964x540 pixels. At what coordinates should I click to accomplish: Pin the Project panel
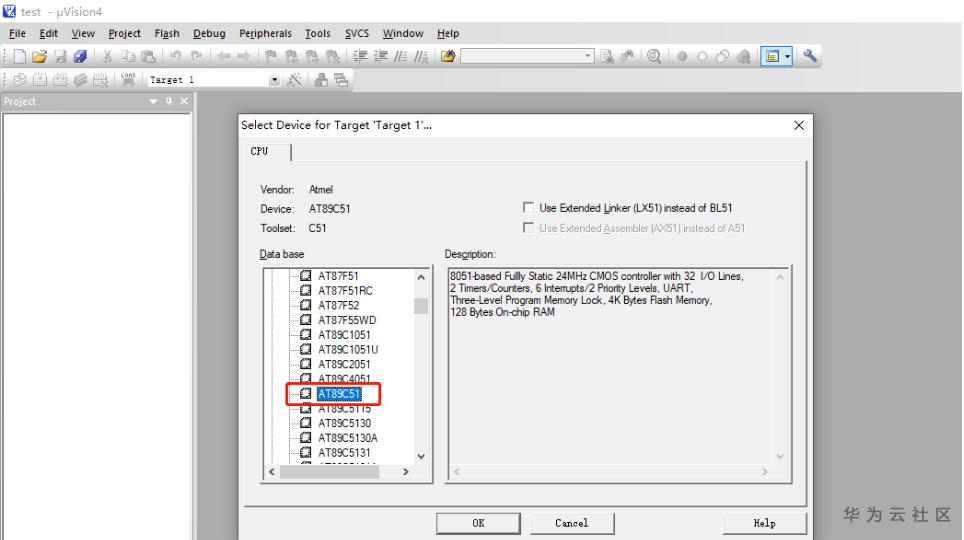click(x=168, y=101)
